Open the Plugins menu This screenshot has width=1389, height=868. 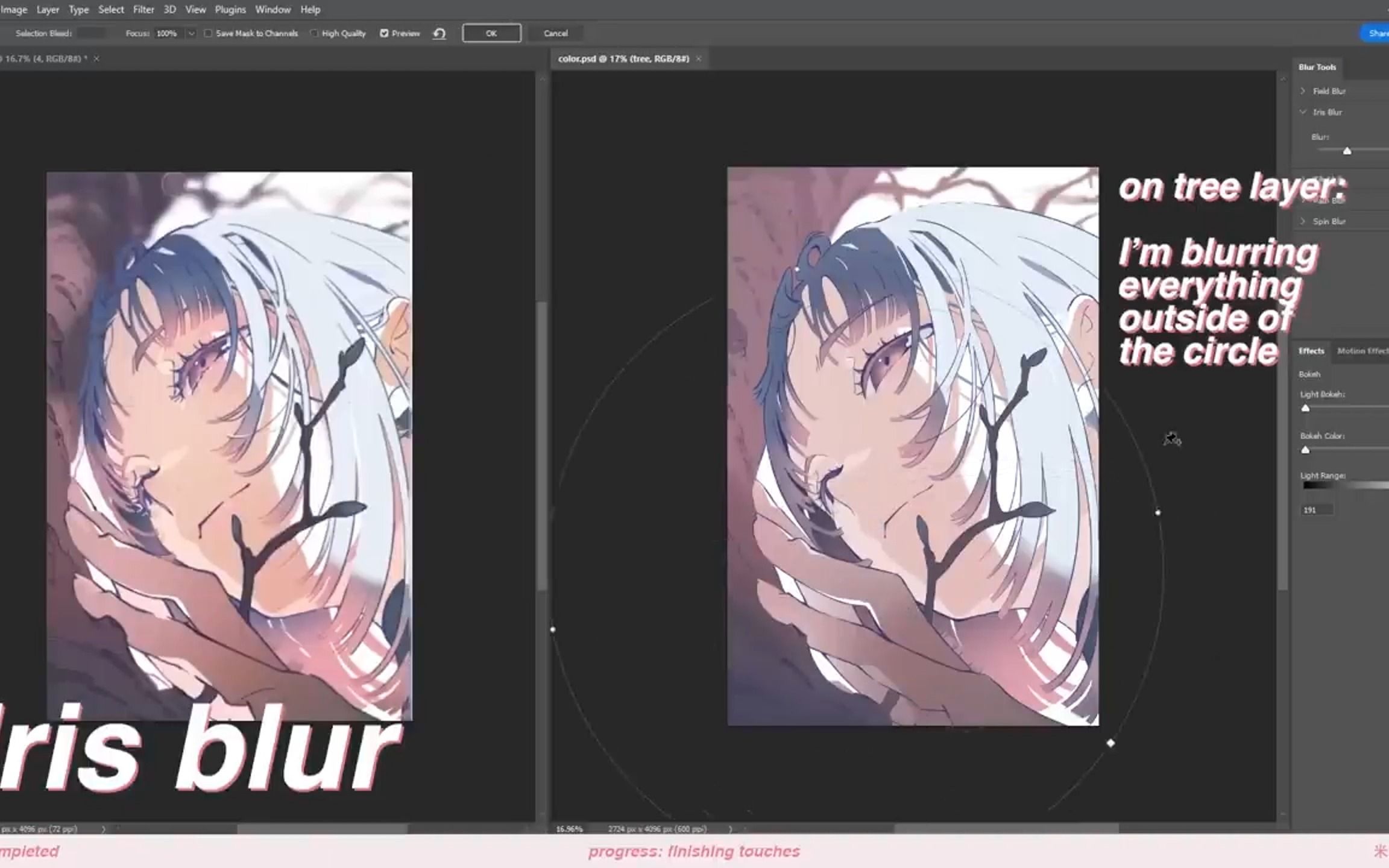[230, 10]
